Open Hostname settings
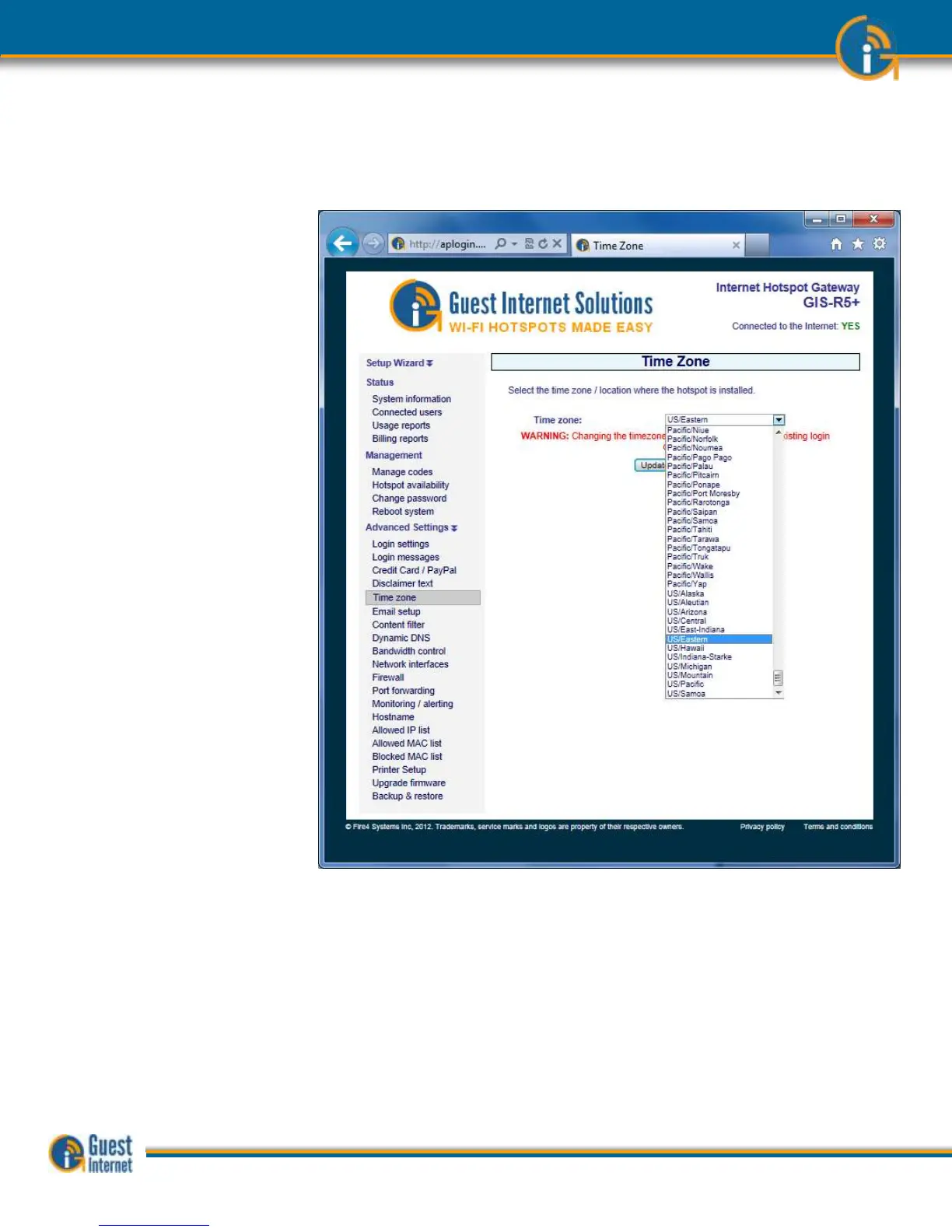The image size is (952, 1232). click(393, 717)
